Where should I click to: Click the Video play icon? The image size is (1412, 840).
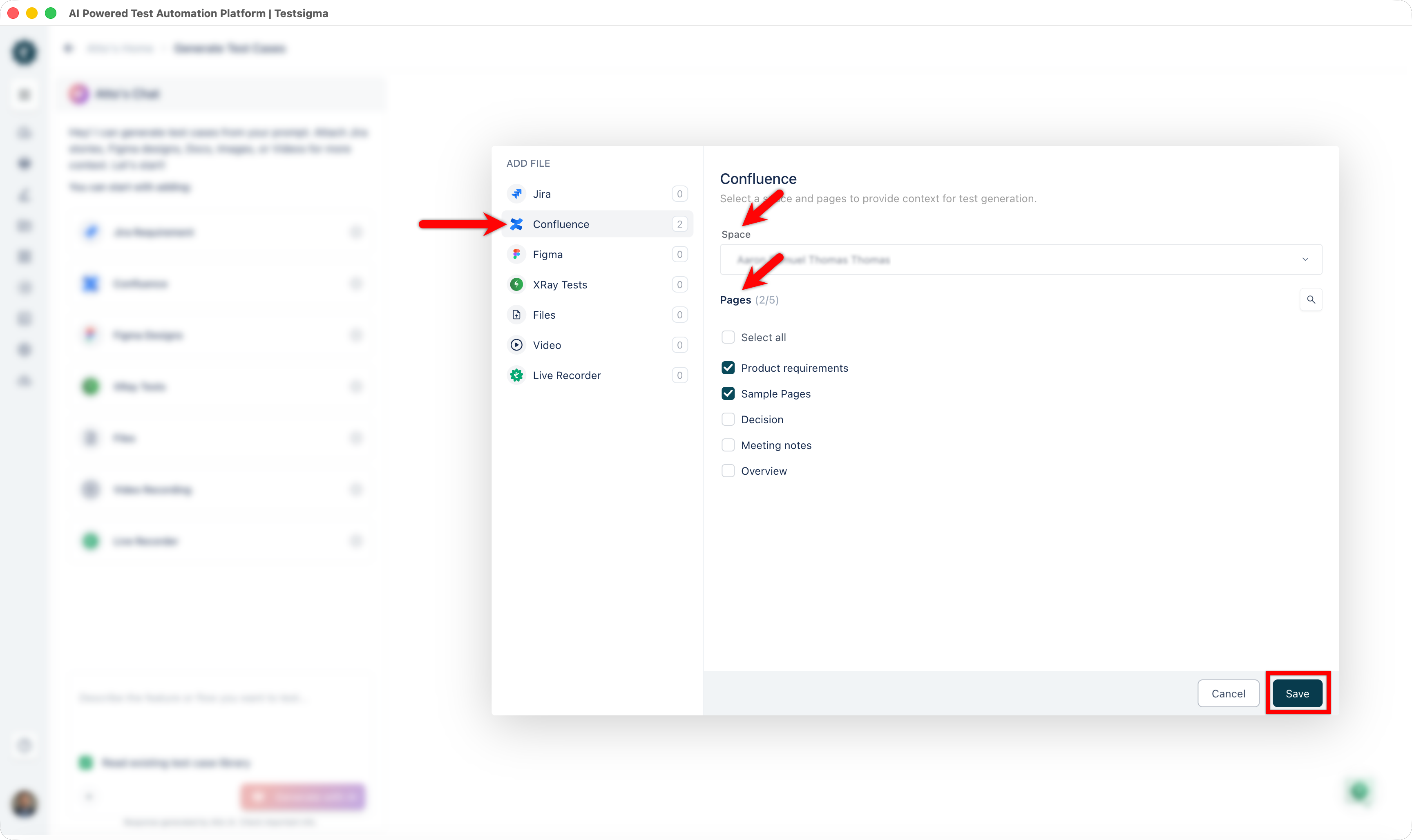(516, 345)
